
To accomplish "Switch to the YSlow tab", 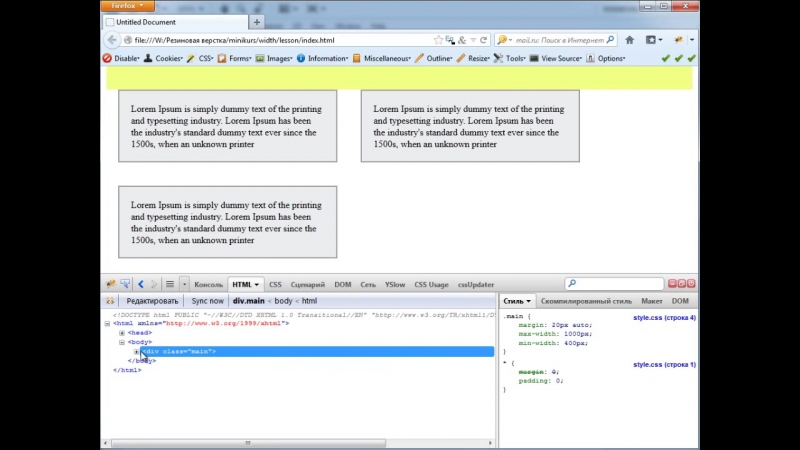I will pyautogui.click(x=395, y=285).
